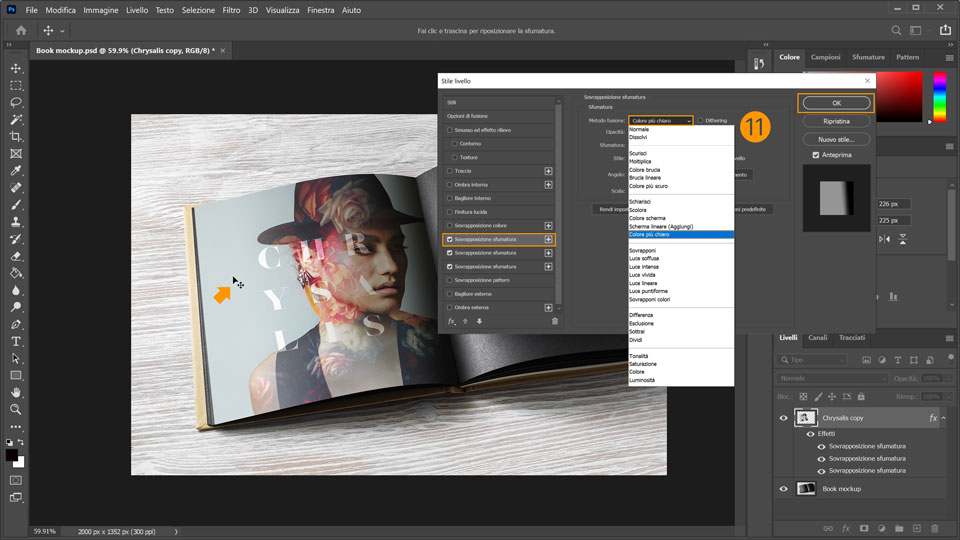This screenshot has height=540, width=960.
Task: Enable the Smusso ed effetto rilievo checkbox
Action: coord(450,130)
